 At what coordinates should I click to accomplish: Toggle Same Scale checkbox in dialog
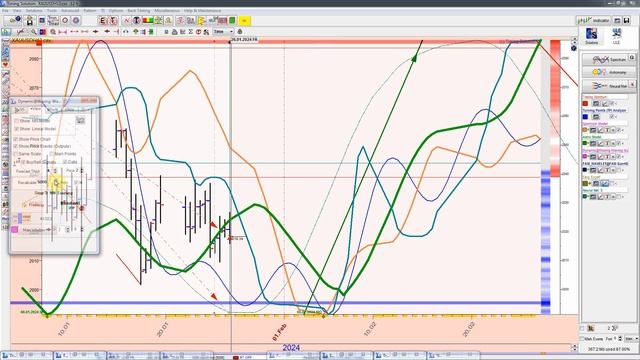point(16,154)
